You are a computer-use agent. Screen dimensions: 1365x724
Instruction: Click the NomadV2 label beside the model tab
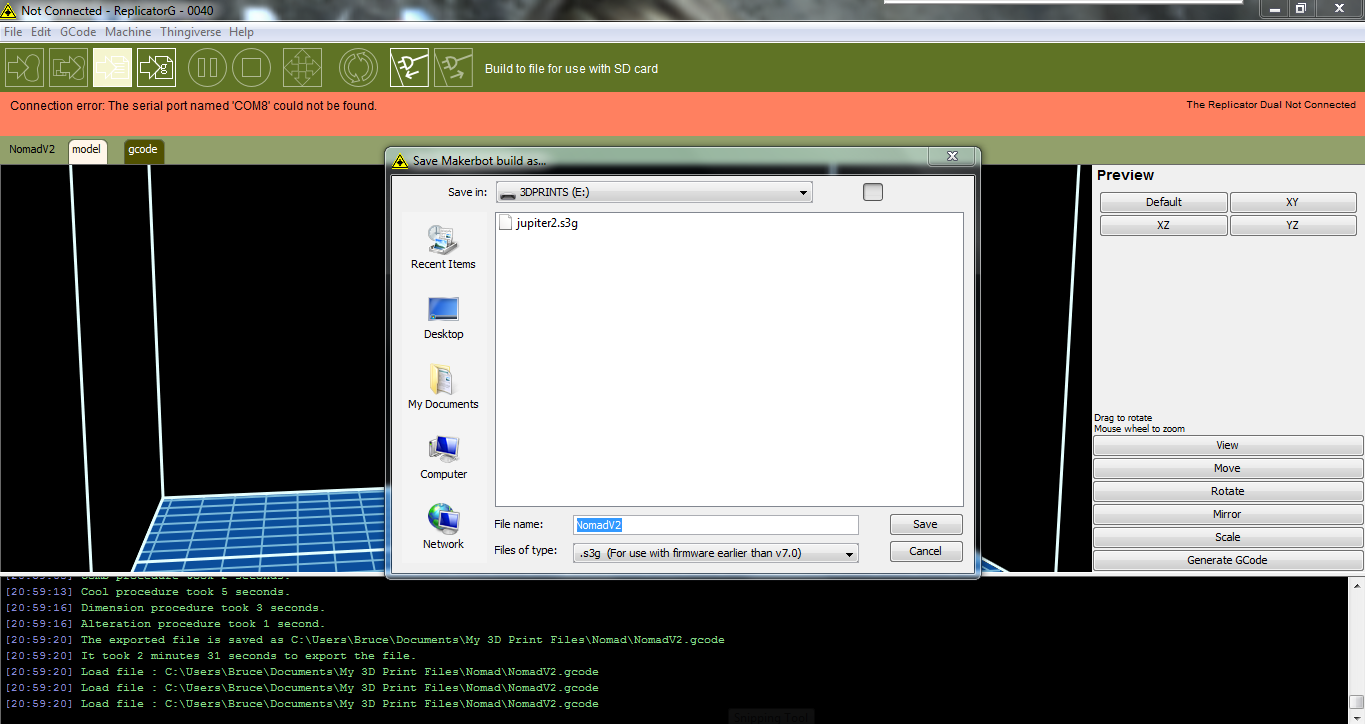32,149
